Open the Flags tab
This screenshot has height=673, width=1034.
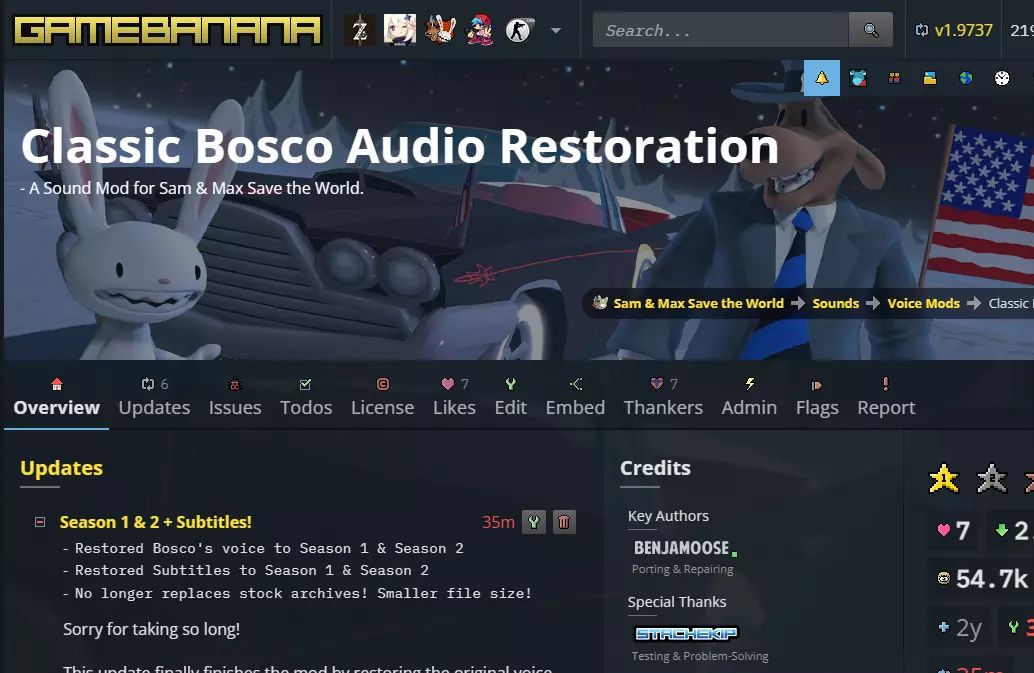(x=817, y=397)
